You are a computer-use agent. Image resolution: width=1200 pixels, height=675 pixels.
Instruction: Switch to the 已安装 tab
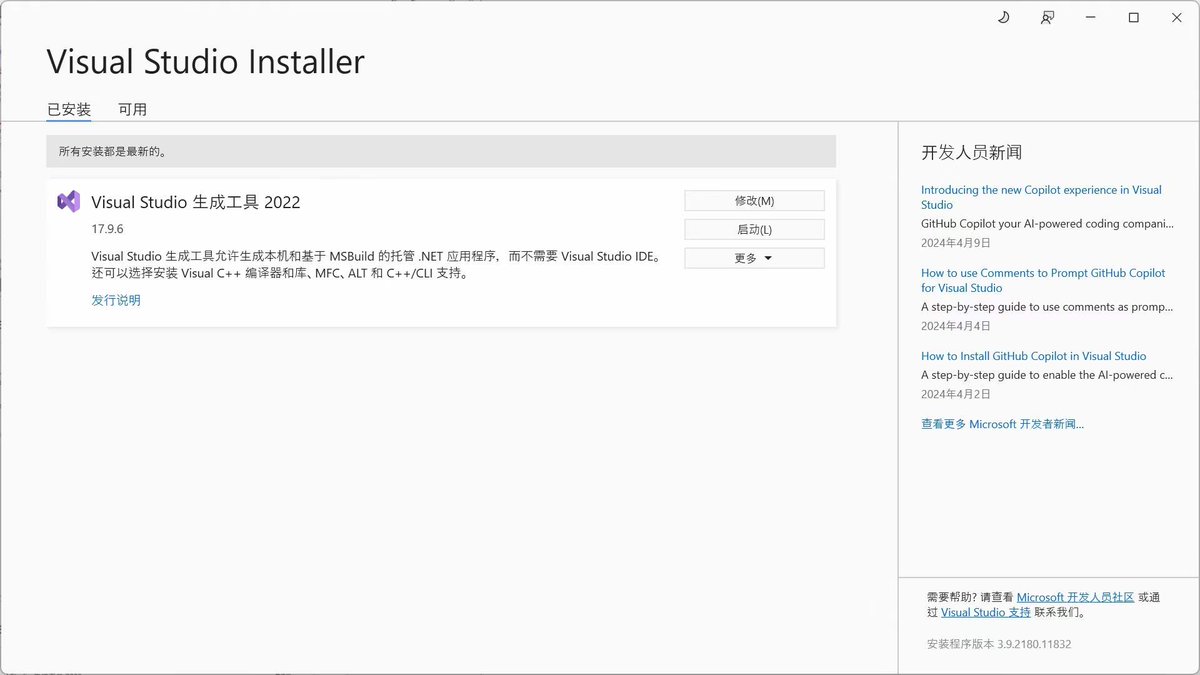pos(69,109)
